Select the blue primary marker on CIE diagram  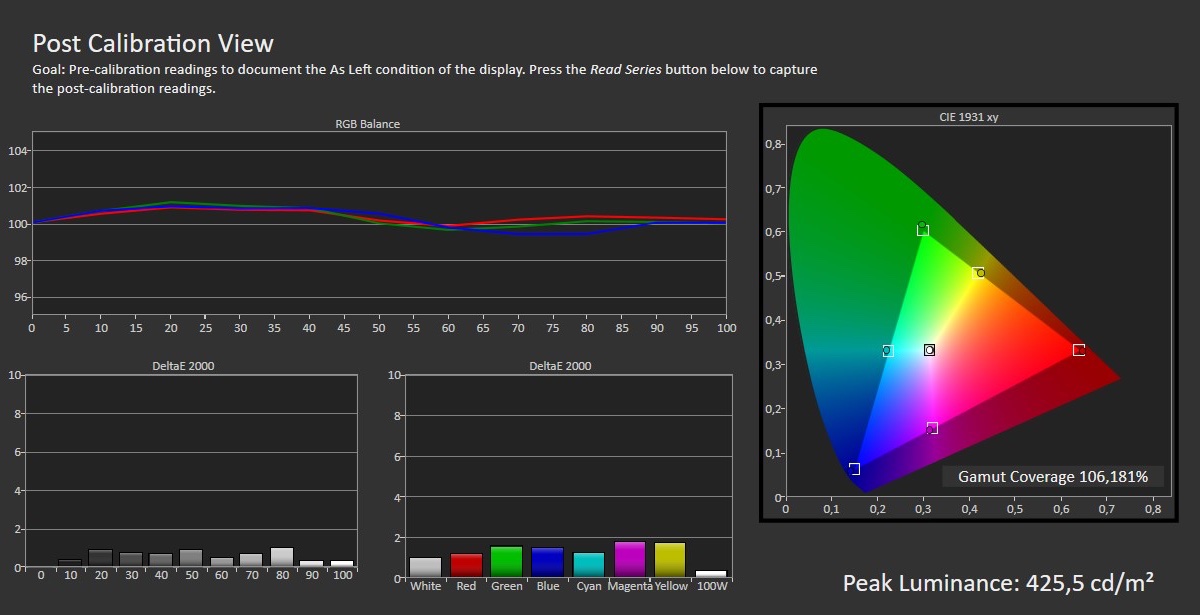tap(854, 469)
